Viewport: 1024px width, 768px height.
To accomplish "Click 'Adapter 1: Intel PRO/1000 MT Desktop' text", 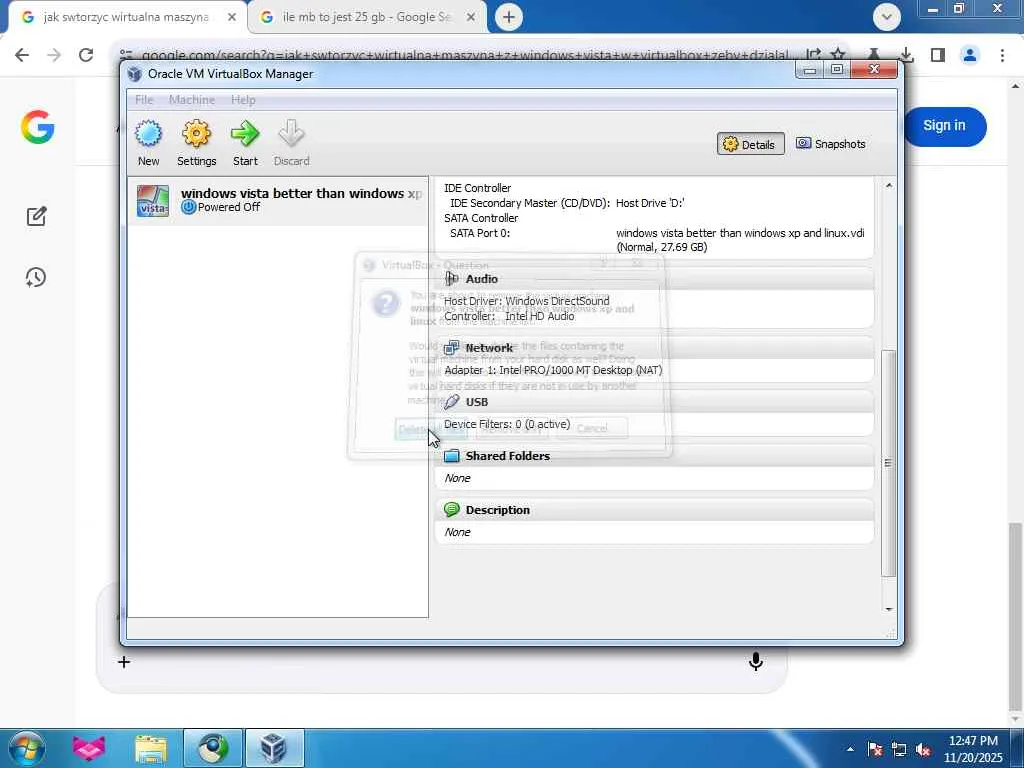I will tap(553, 370).
